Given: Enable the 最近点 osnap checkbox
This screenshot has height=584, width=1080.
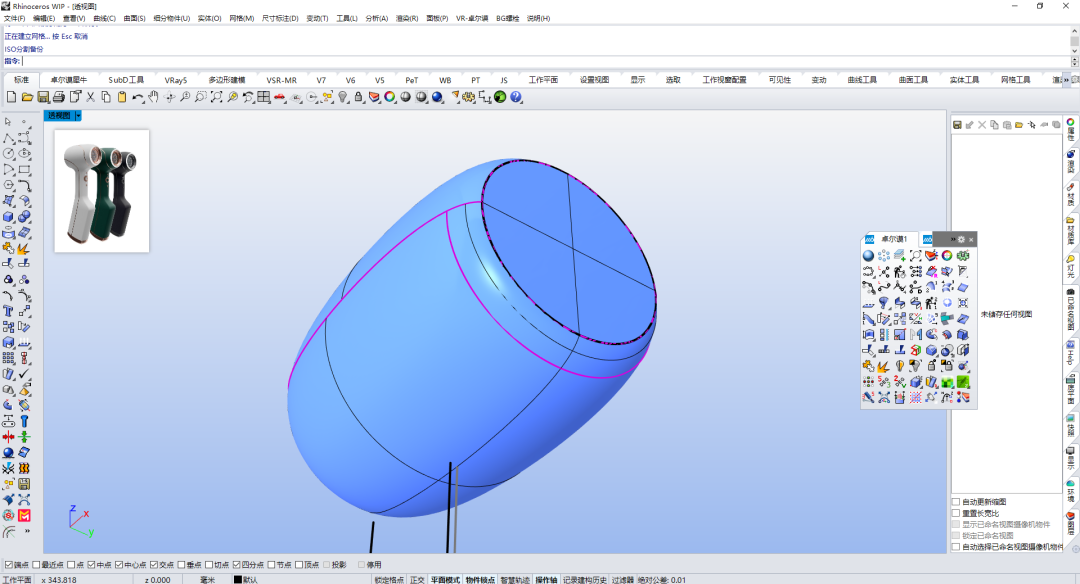Looking at the screenshot, I should [x=36, y=565].
